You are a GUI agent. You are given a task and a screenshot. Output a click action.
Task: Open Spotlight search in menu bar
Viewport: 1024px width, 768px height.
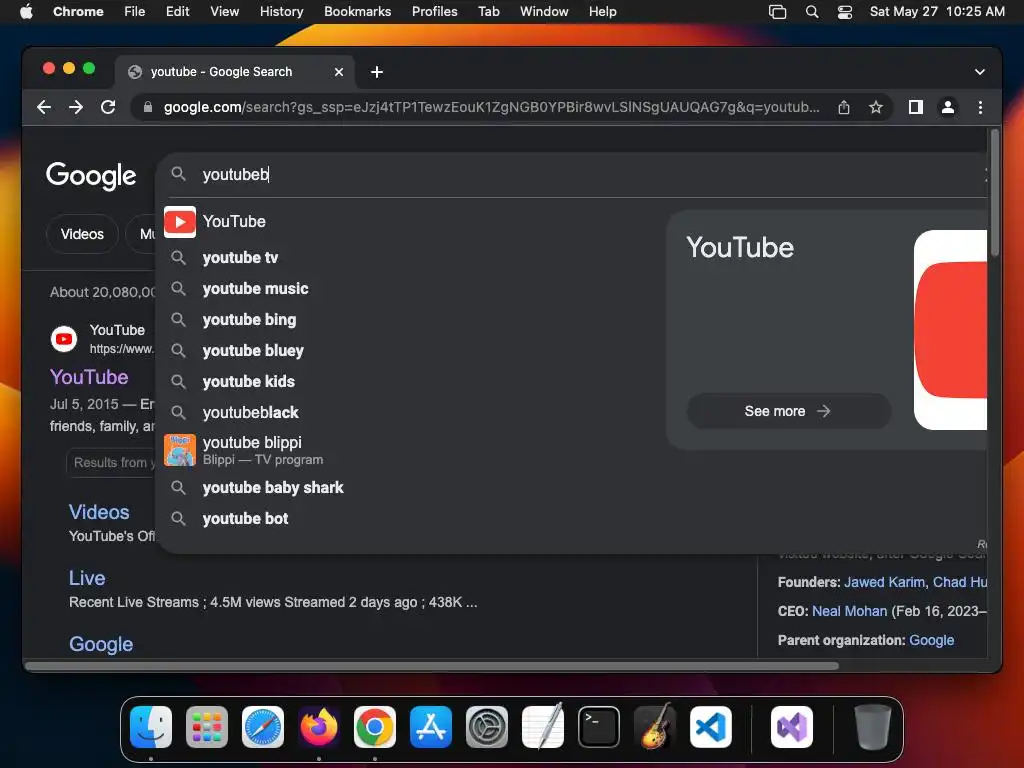tap(812, 12)
